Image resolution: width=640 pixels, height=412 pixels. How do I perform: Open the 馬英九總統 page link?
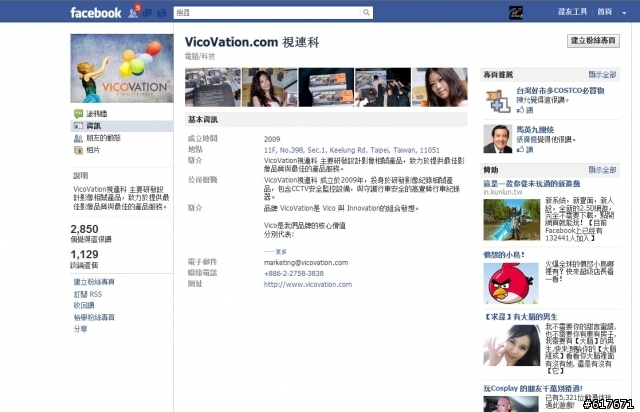pos(535,129)
